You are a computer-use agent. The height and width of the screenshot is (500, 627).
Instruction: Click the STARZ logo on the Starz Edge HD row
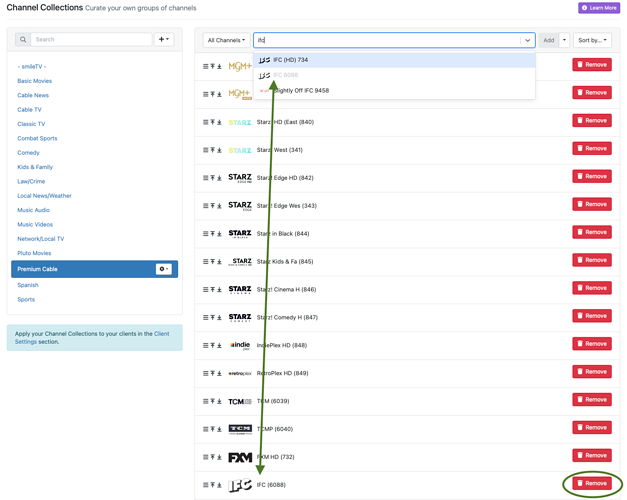(x=240, y=178)
